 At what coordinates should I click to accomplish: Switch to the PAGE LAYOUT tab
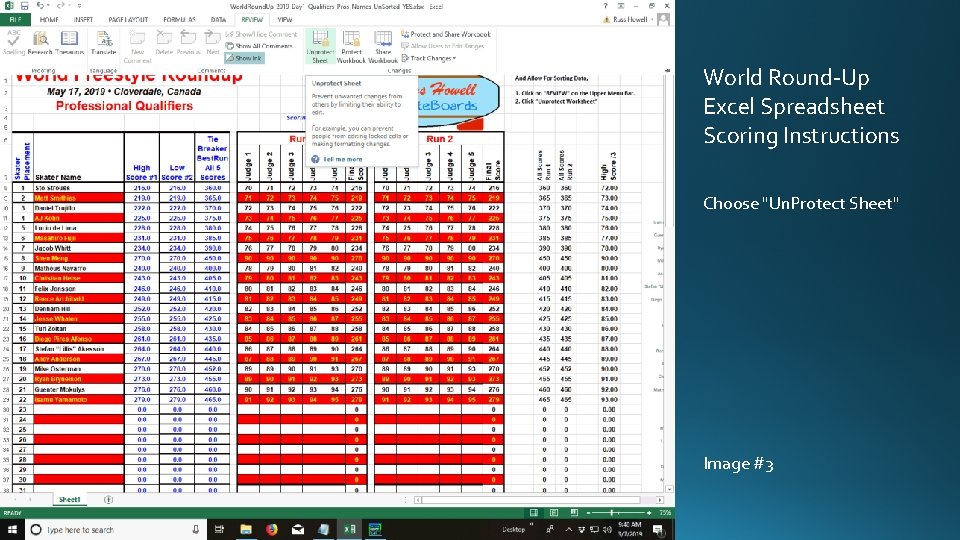[x=128, y=20]
